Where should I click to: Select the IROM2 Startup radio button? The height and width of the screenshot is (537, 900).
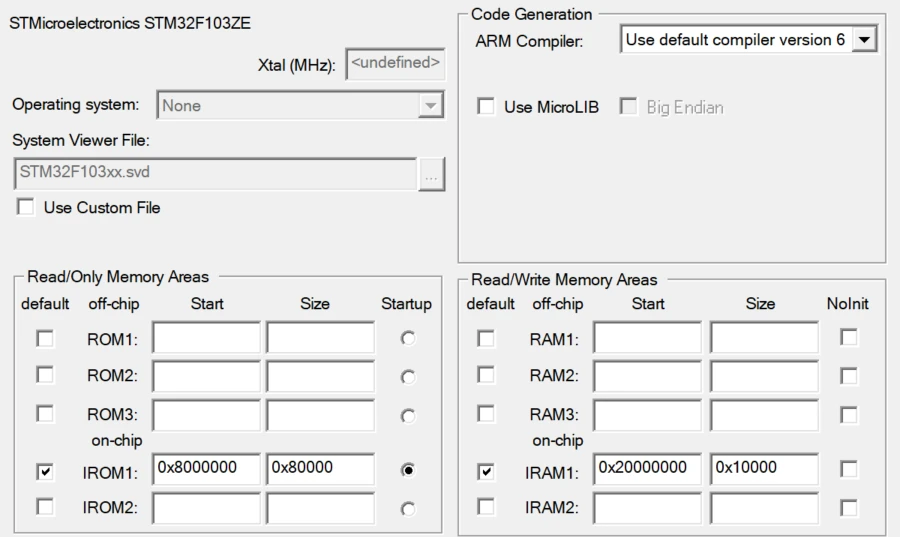(408, 509)
